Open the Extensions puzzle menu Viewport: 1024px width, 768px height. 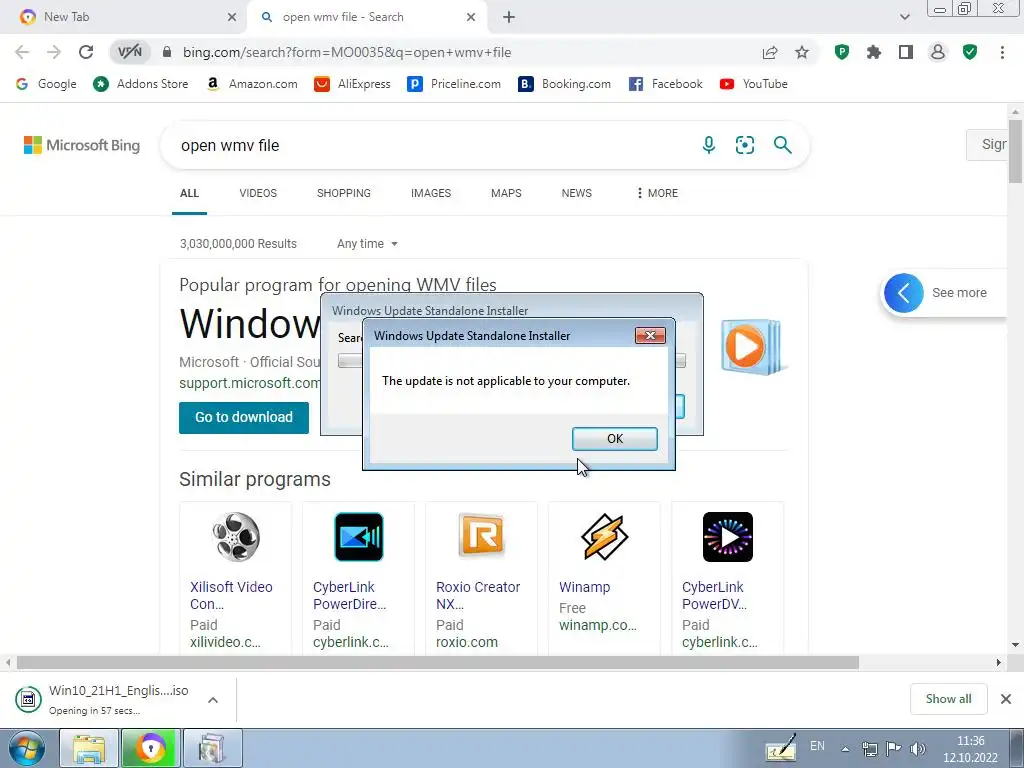tap(874, 52)
